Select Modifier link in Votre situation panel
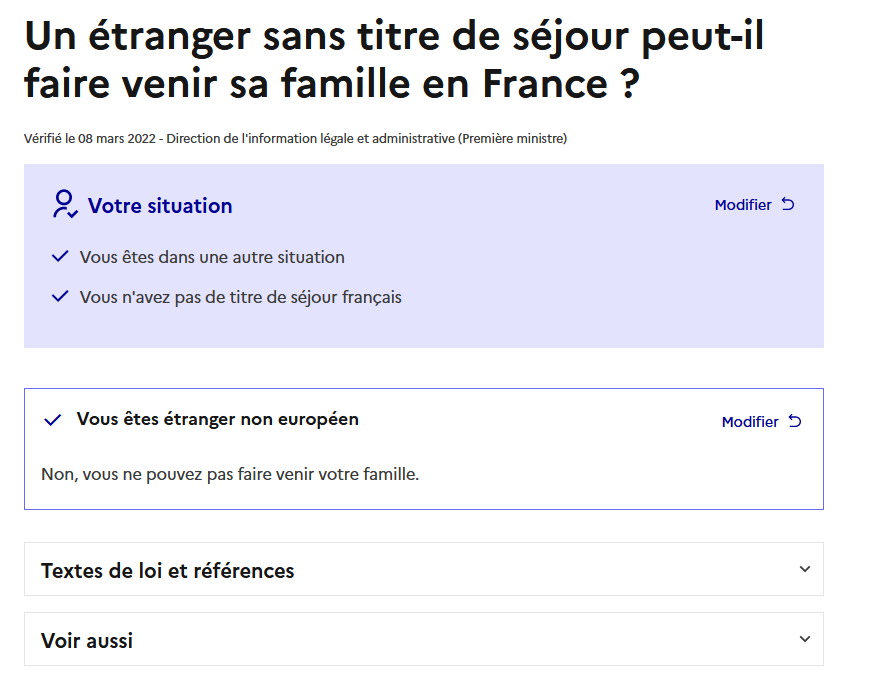The image size is (873, 676). tap(743, 205)
